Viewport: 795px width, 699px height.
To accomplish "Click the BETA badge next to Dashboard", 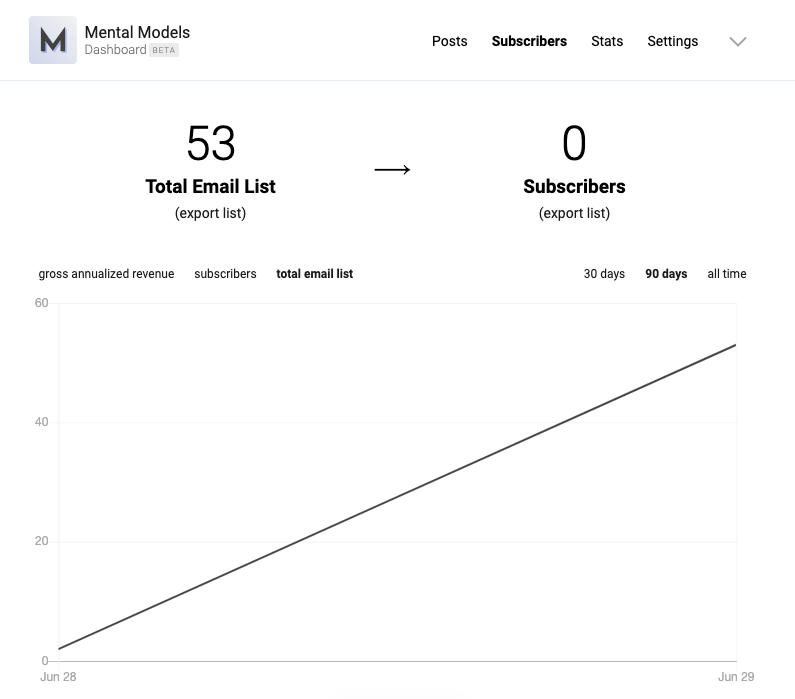I will 164,50.
